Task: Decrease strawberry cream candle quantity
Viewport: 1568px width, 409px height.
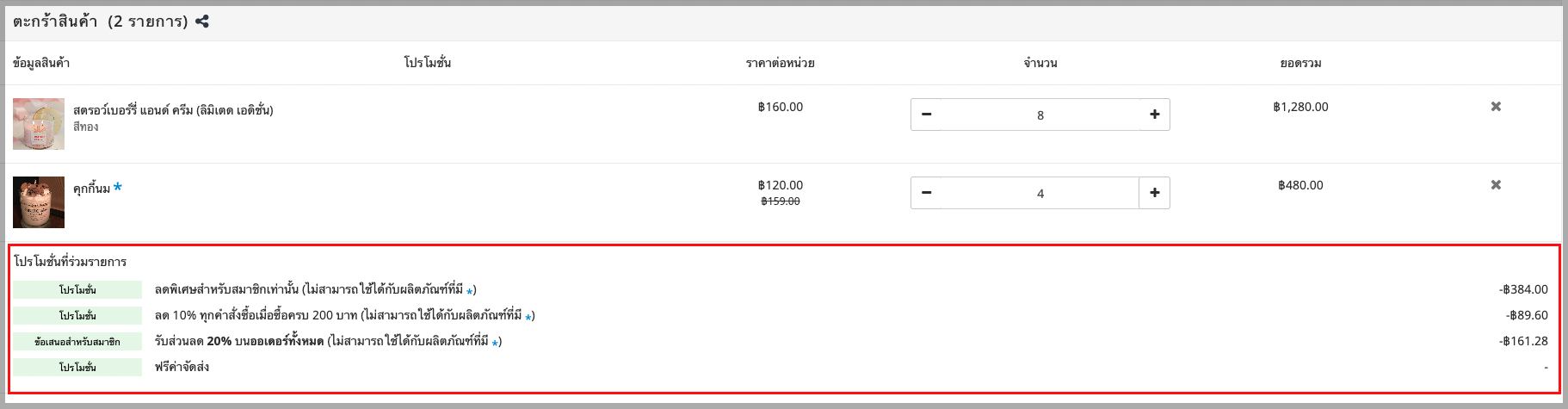Action: point(927,115)
